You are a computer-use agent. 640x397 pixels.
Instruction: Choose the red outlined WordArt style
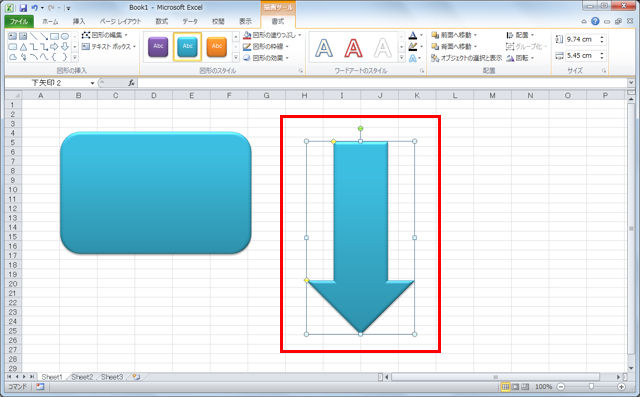353,48
